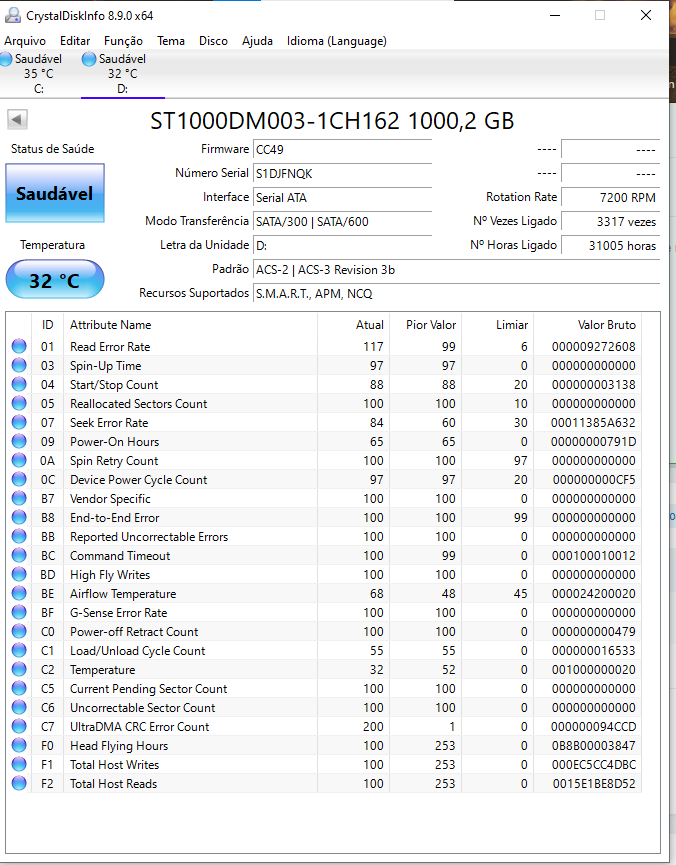Click the Attribute Name column header
Screen dimensions: 676x865
[190, 325]
